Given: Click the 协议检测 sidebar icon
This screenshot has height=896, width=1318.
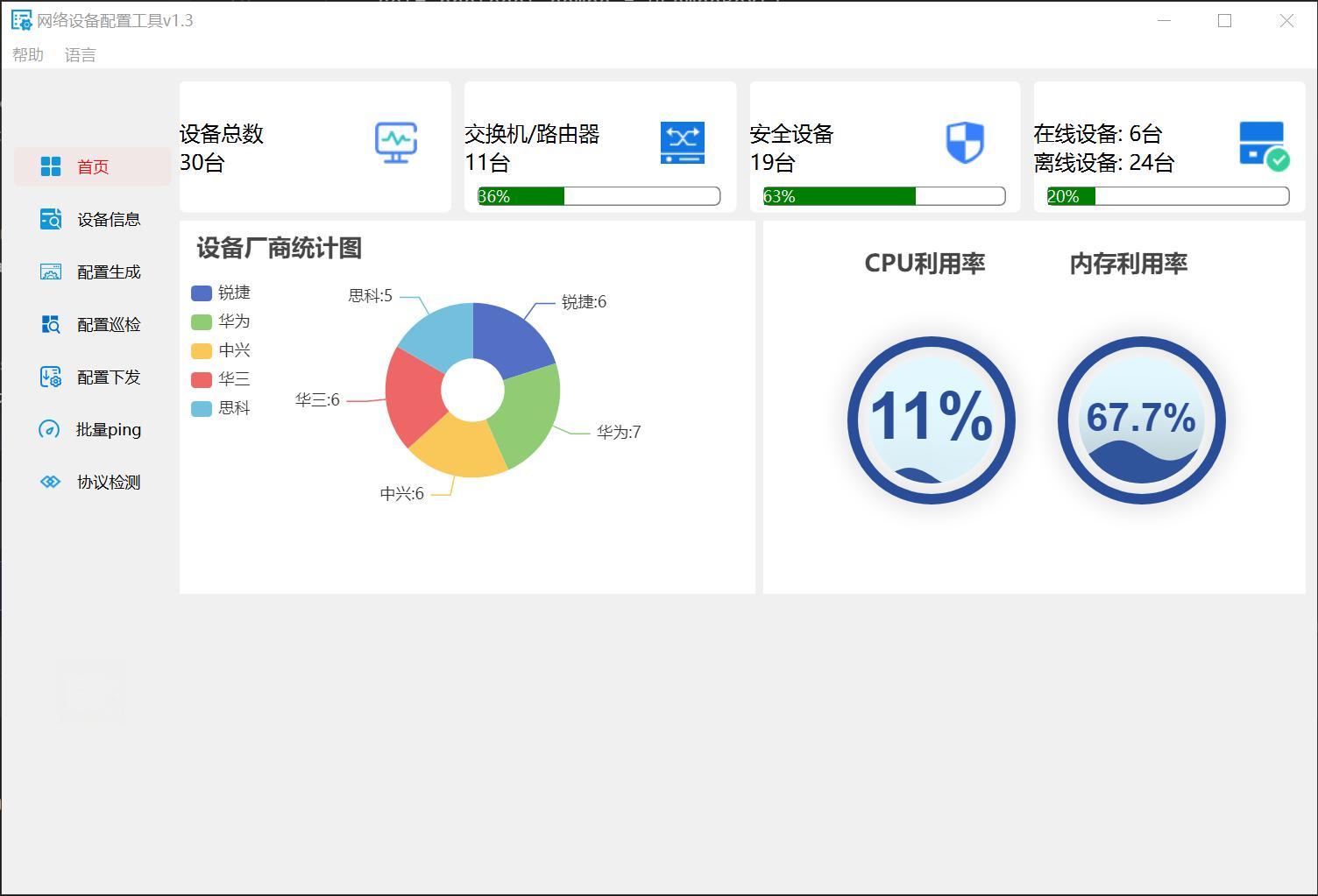Looking at the screenshot, I should coord(51,482).
